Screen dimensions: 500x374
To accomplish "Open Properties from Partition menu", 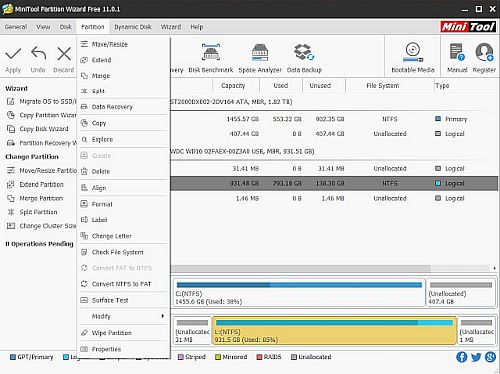I will (x=123, y=349).
